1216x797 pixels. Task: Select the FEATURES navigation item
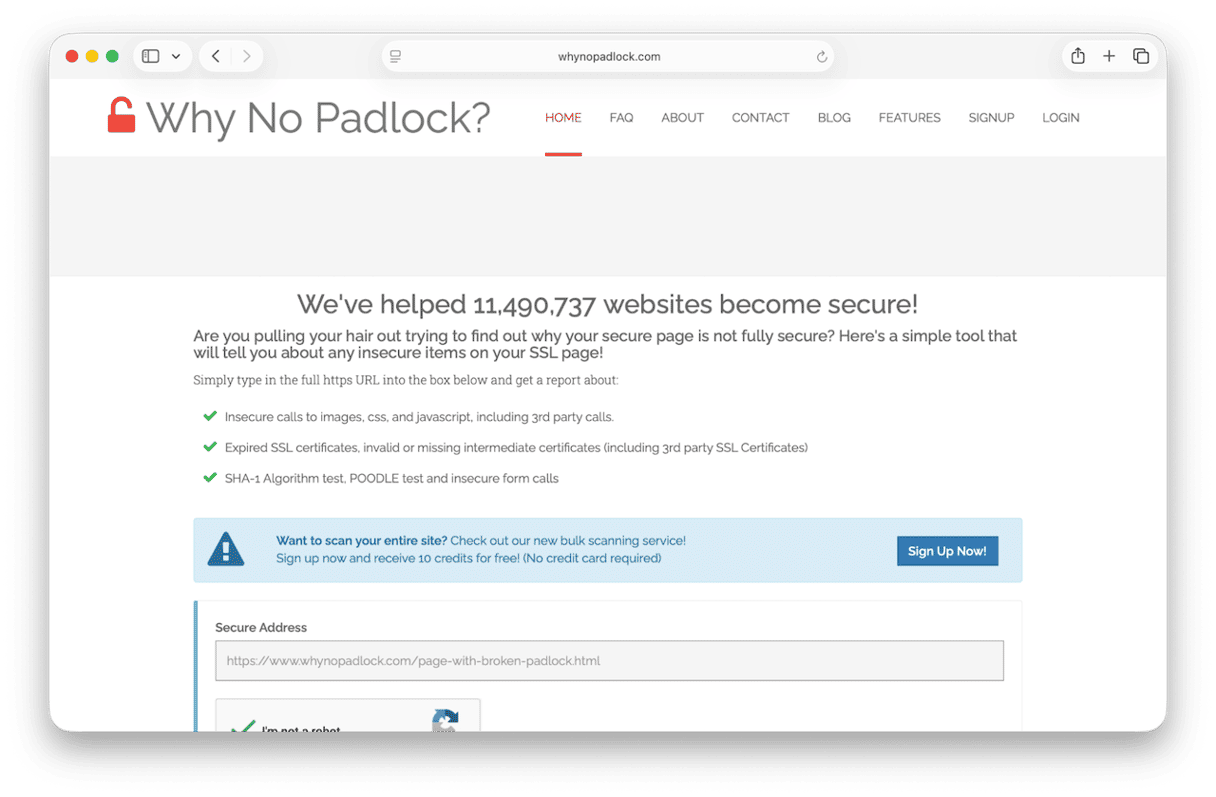(909, 118)
